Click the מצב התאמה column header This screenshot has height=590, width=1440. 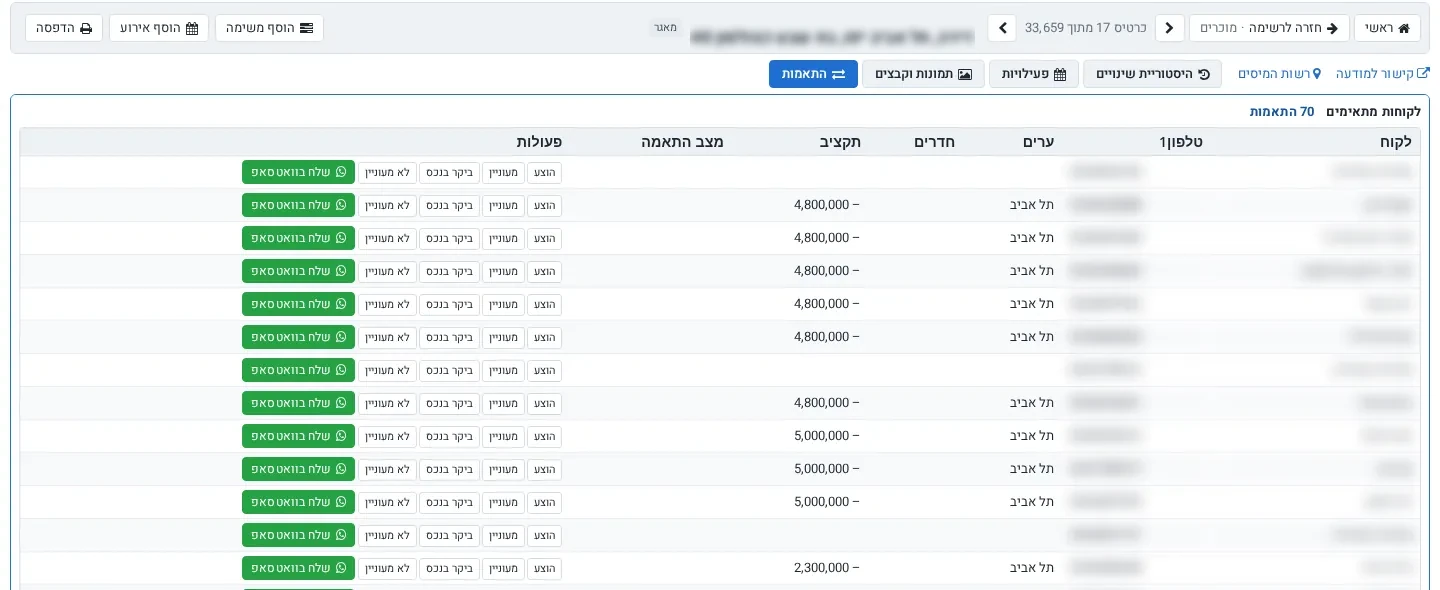(682, 142)
